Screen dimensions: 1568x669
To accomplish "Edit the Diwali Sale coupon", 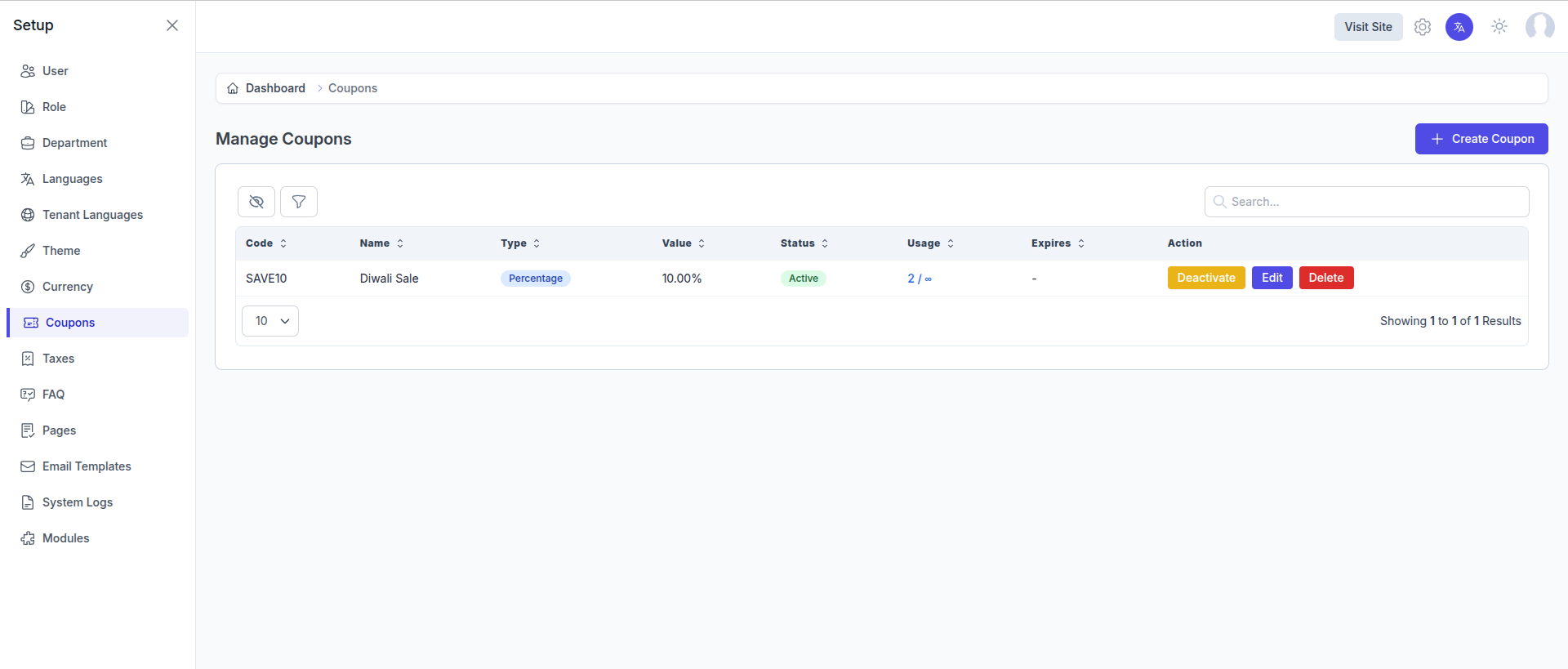I will (x=1272, y=278).
